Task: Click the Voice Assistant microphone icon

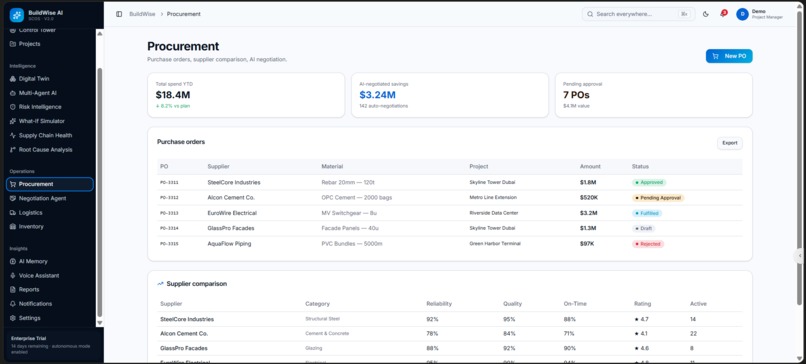Action: click(x=13, y=276)
